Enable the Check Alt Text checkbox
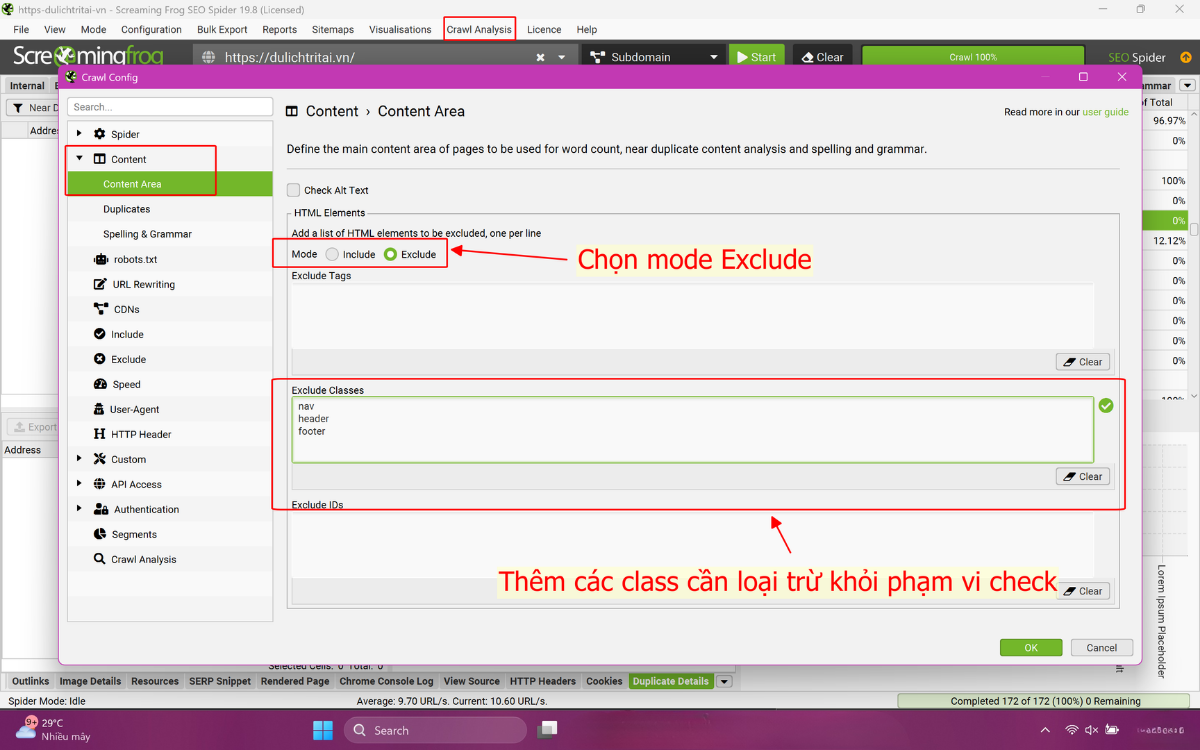Screen dimensions: 1200x750 (293, 190)
